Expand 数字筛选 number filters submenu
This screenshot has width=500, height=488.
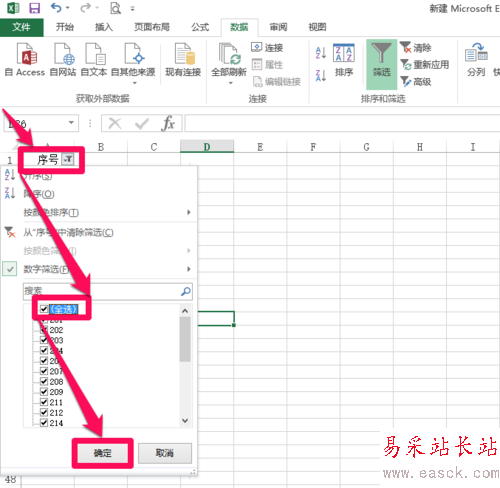pyautogui.click(x=100, y=269)
